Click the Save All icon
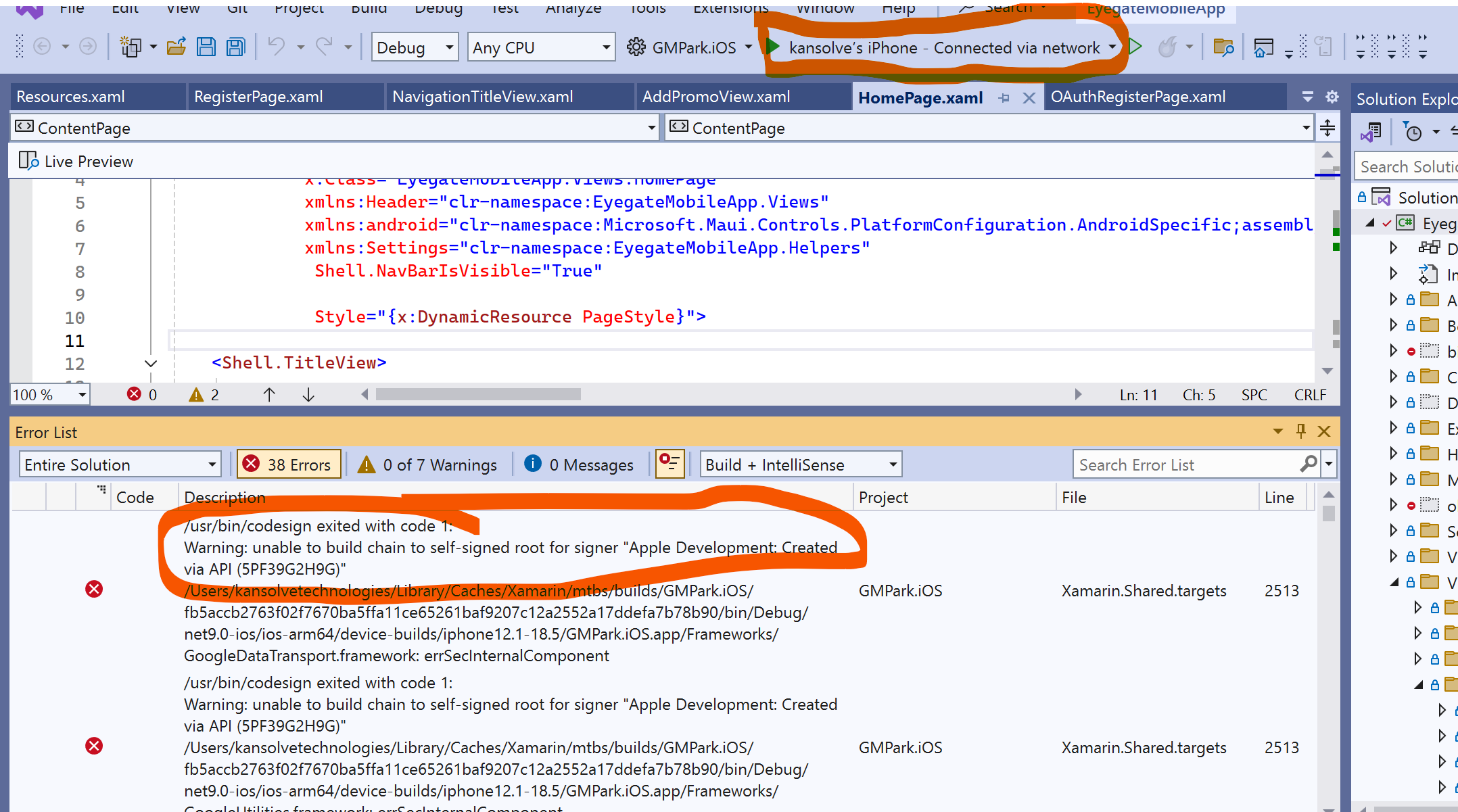This screenshot has width=1458, height=812. (235, 47)
